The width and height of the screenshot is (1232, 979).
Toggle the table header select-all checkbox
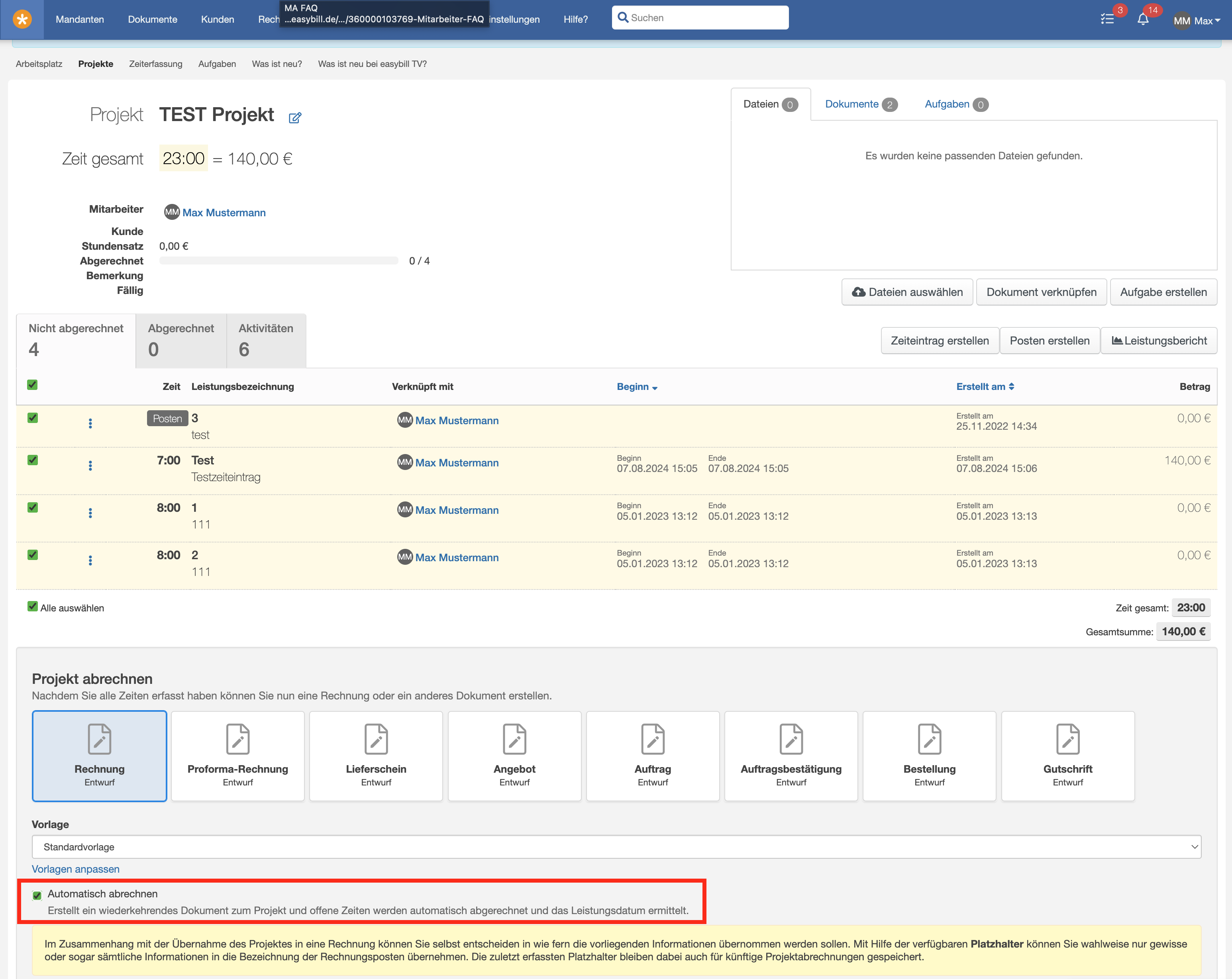(x=33, y=385)
